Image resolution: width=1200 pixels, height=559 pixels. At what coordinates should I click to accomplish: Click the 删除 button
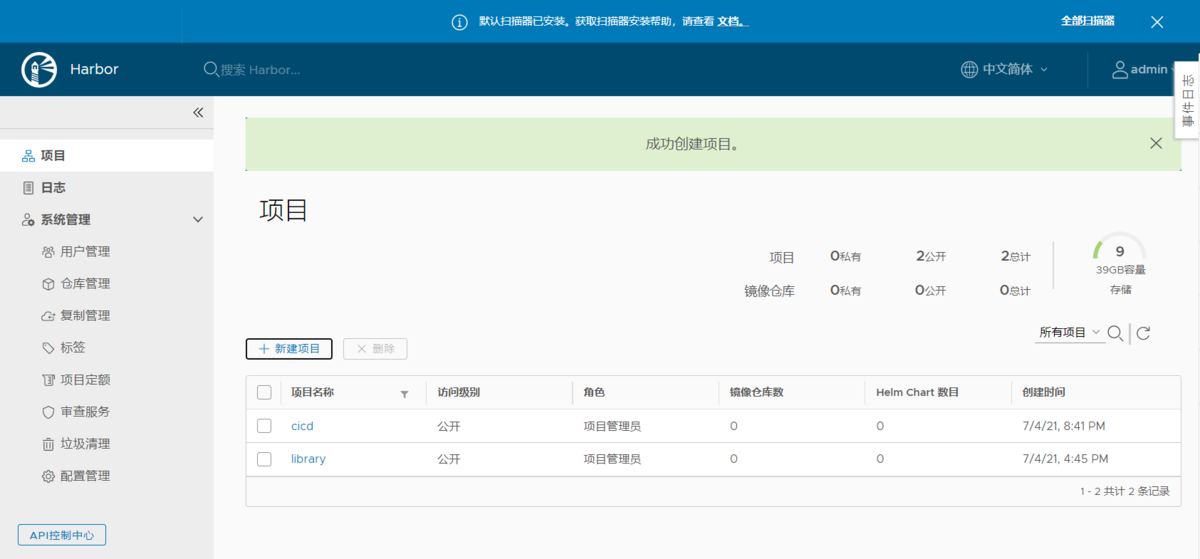tap(375, 348)
